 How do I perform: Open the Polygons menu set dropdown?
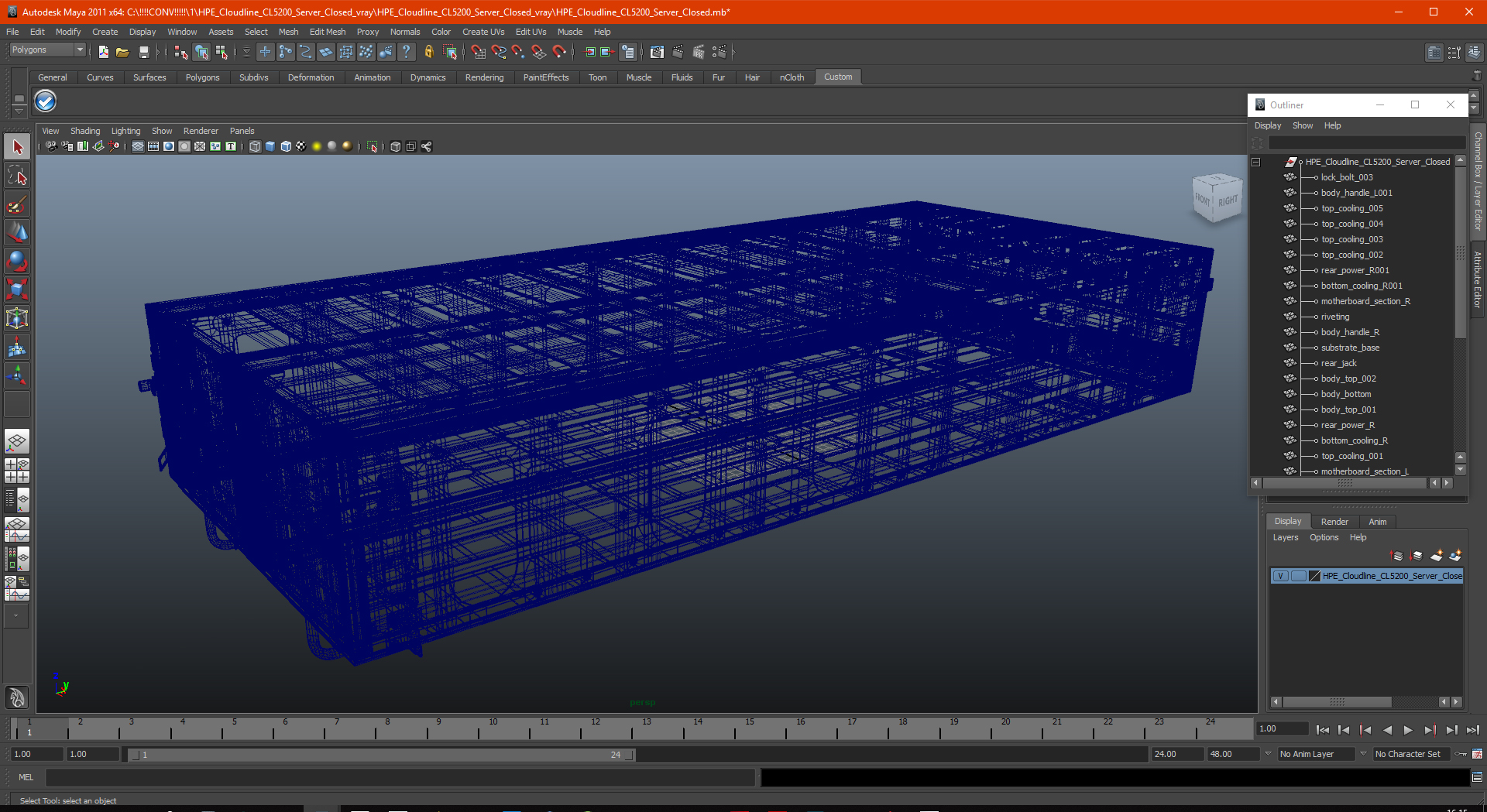pyautogui.click(x=46, y=50)
